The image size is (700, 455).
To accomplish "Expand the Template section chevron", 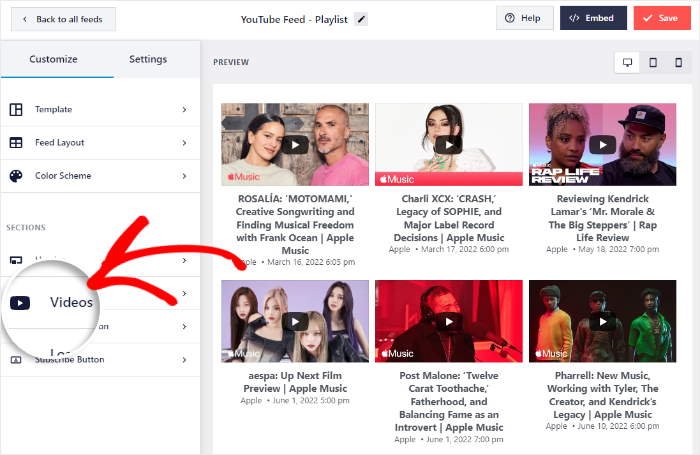I will click(x=184, y=109).
